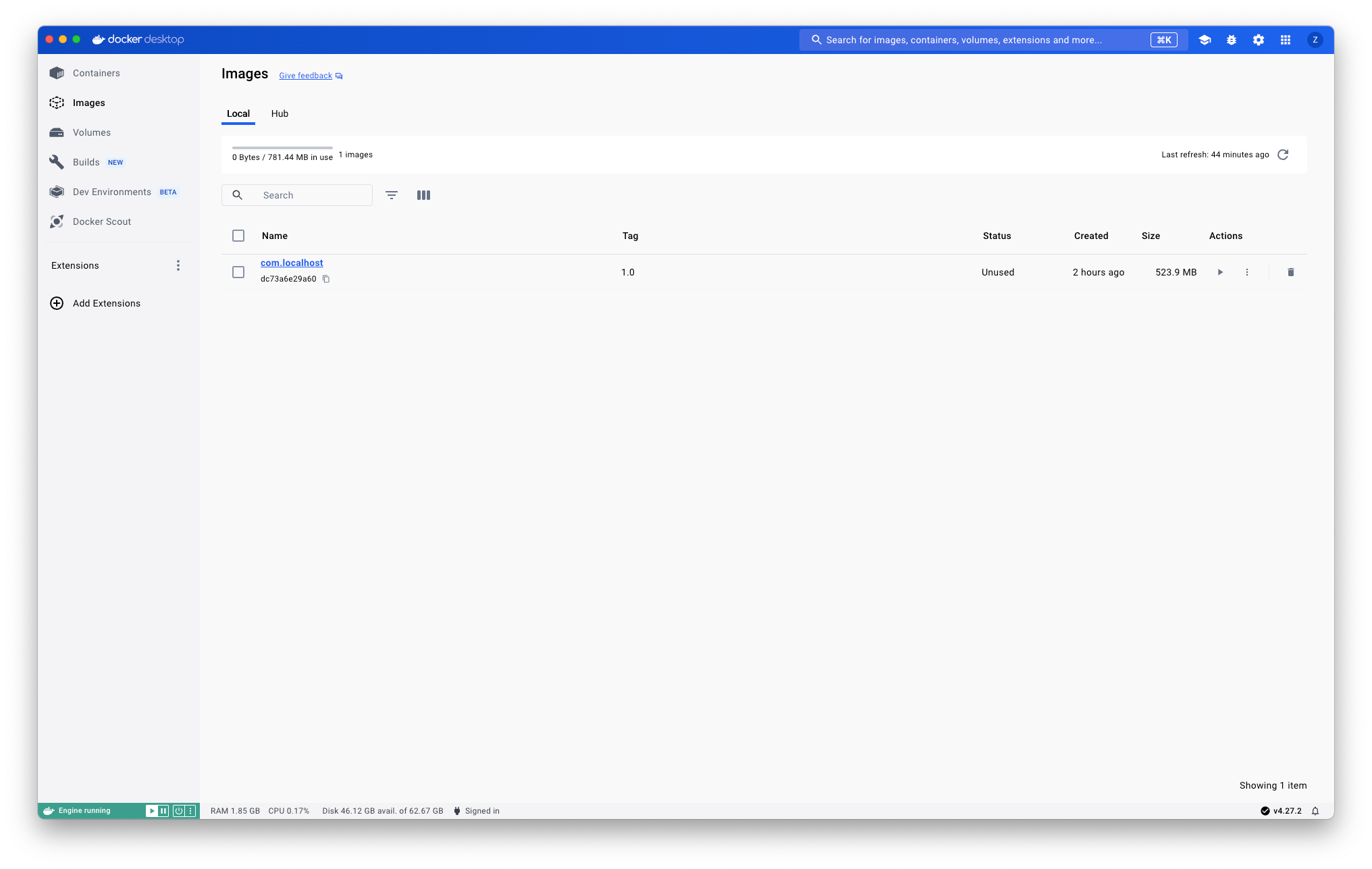Toggle the select-all images checkbox
Viewport: 1372px width, 869px height.
[238, 236]
